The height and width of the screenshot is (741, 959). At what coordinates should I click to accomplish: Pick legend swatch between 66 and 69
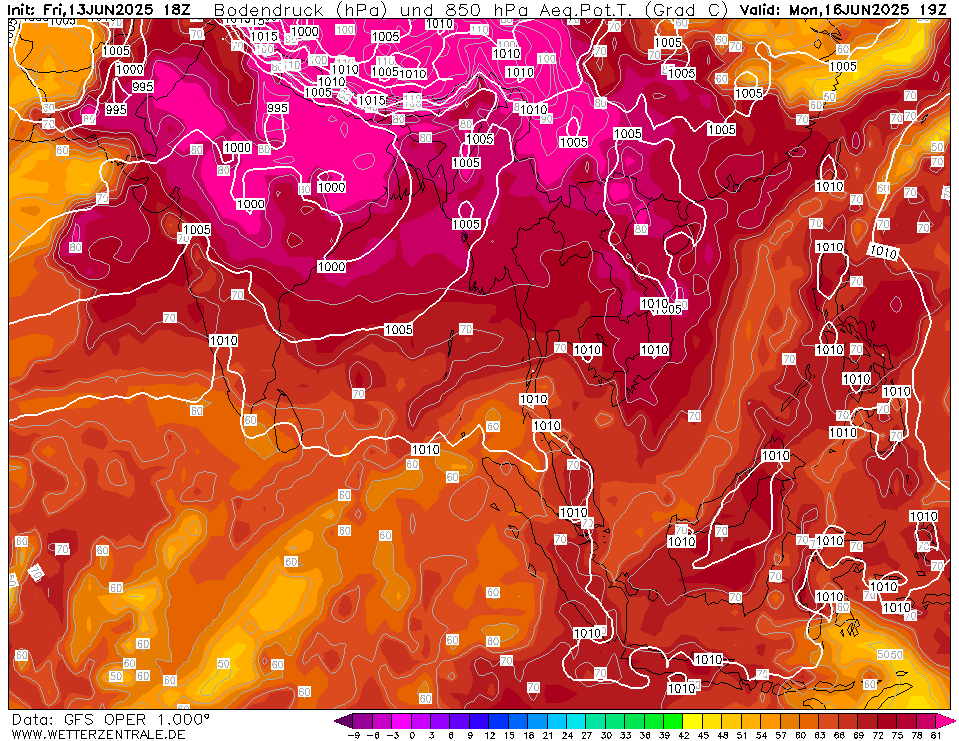click(848, 721)
